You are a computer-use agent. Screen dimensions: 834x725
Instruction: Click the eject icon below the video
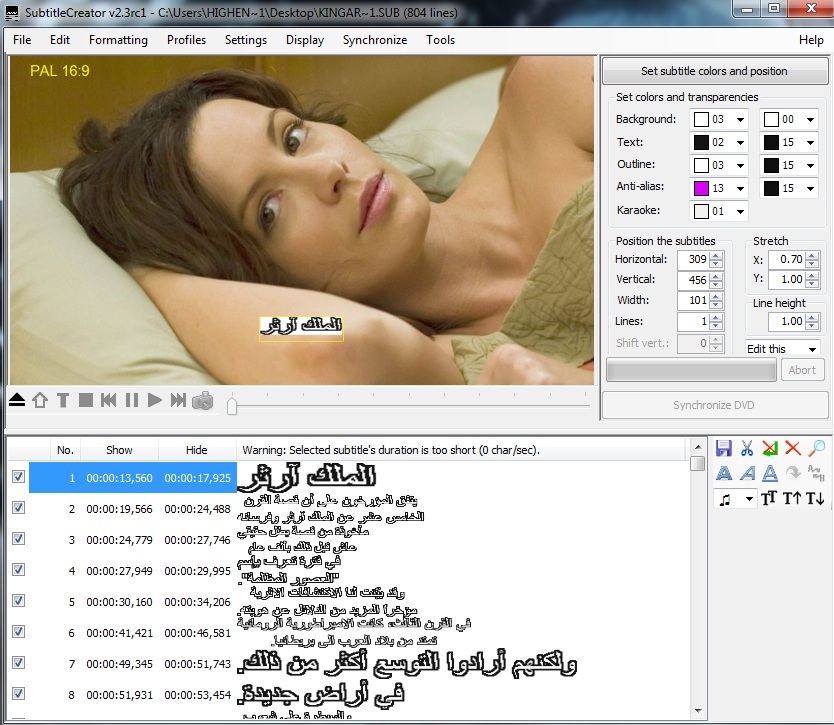(18, 400)
